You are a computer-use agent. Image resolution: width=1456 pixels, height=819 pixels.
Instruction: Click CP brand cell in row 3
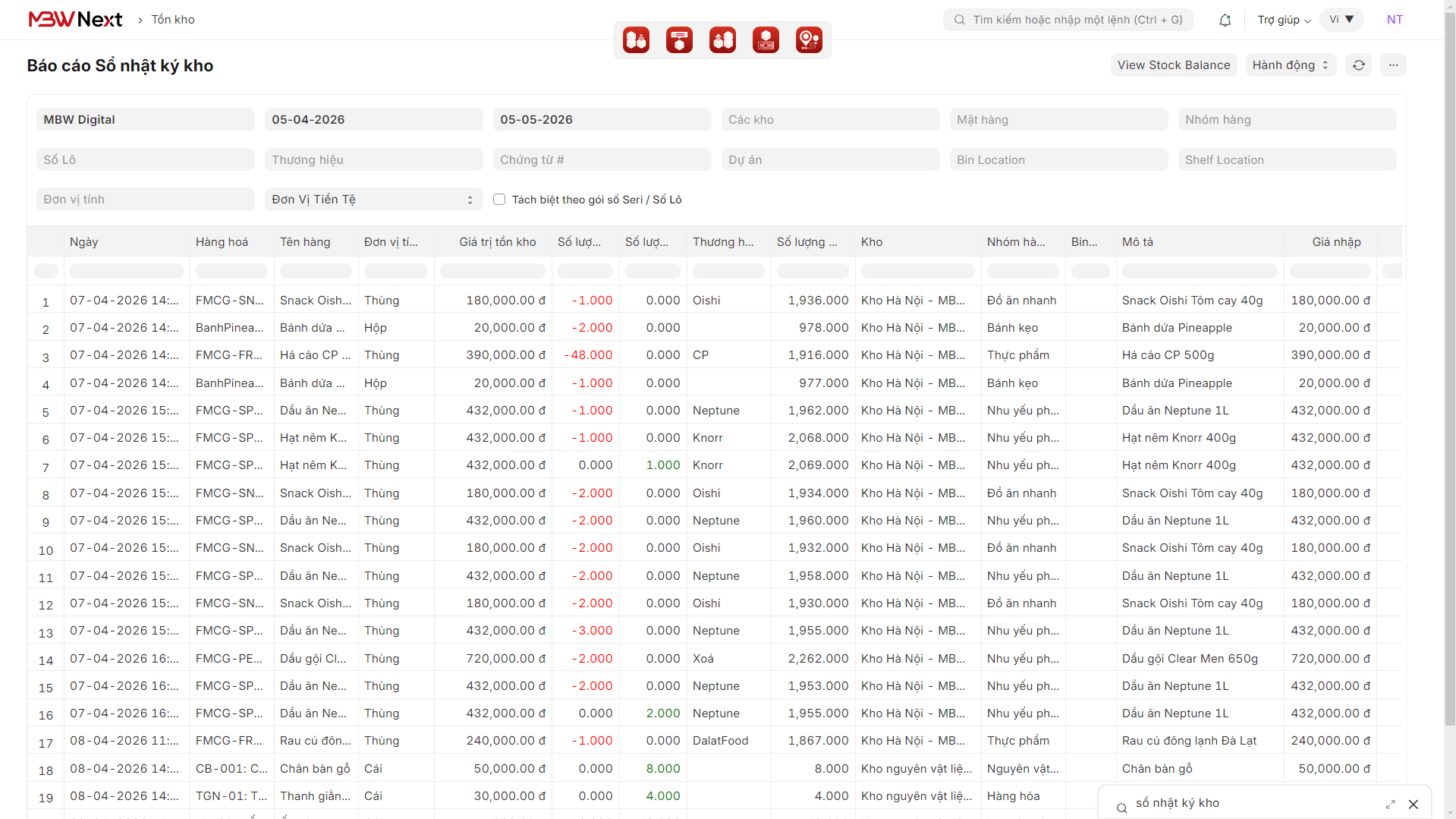coord(728,355)
